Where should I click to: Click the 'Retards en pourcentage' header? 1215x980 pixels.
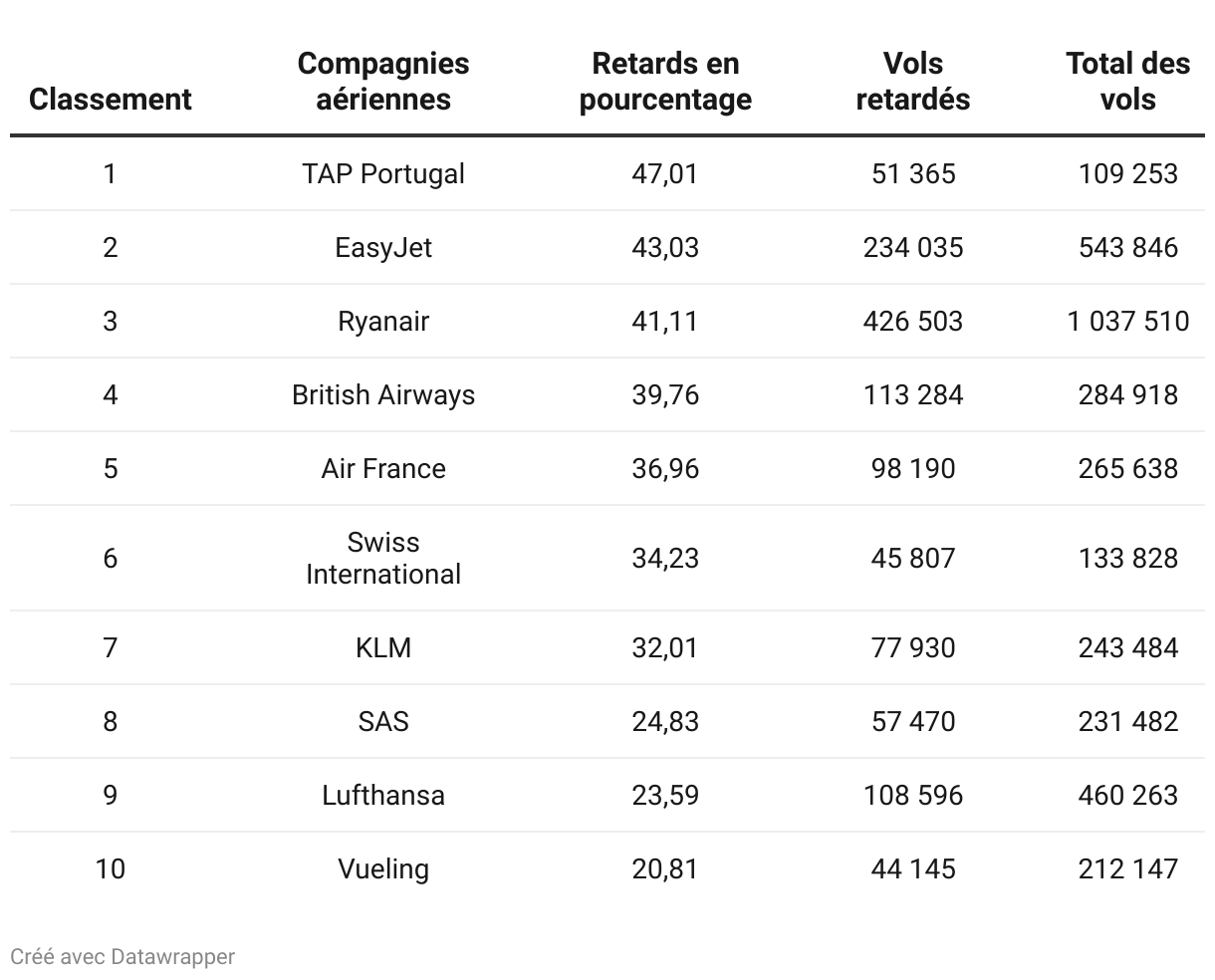tap(665, 82)
